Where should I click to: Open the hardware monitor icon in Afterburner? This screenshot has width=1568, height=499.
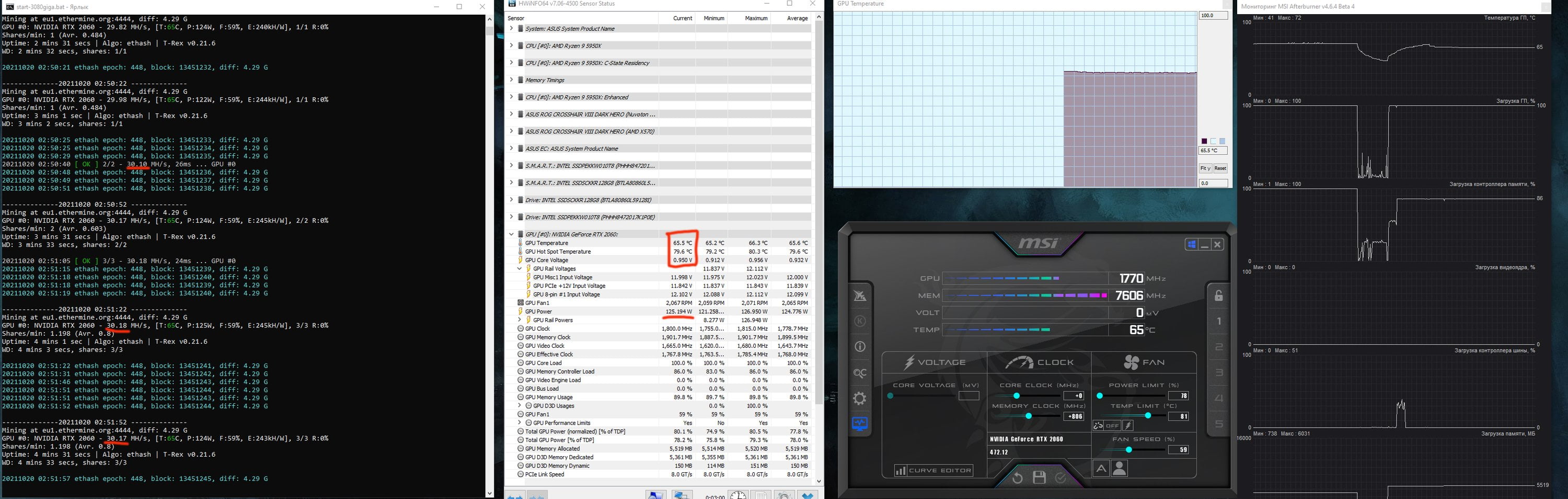[859, 424]
